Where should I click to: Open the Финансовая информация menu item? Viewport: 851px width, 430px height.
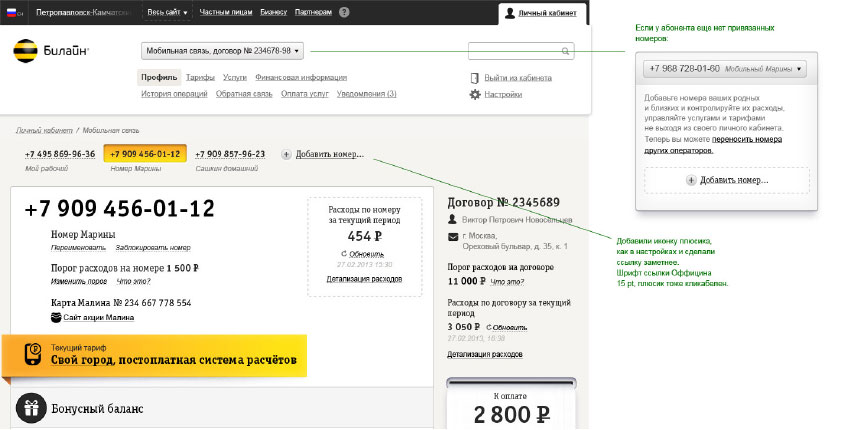[302, 77]
